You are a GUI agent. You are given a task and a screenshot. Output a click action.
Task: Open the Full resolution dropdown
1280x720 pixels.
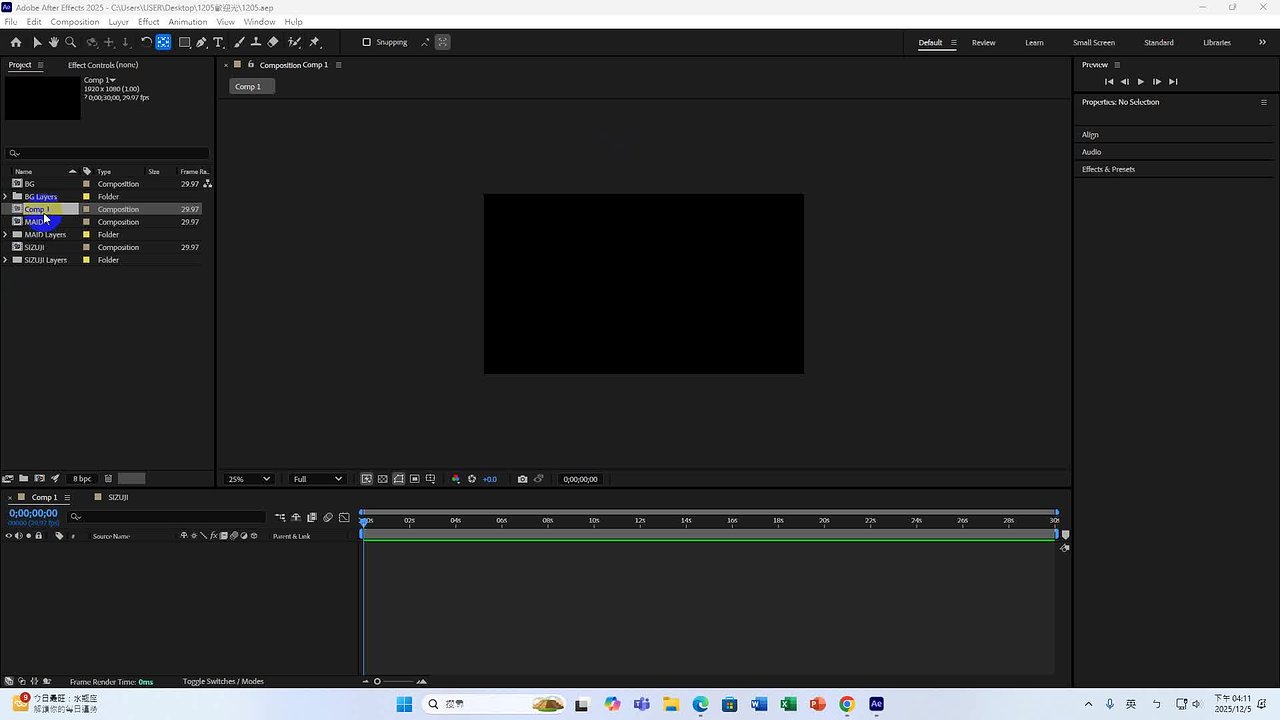click(317, 479)
